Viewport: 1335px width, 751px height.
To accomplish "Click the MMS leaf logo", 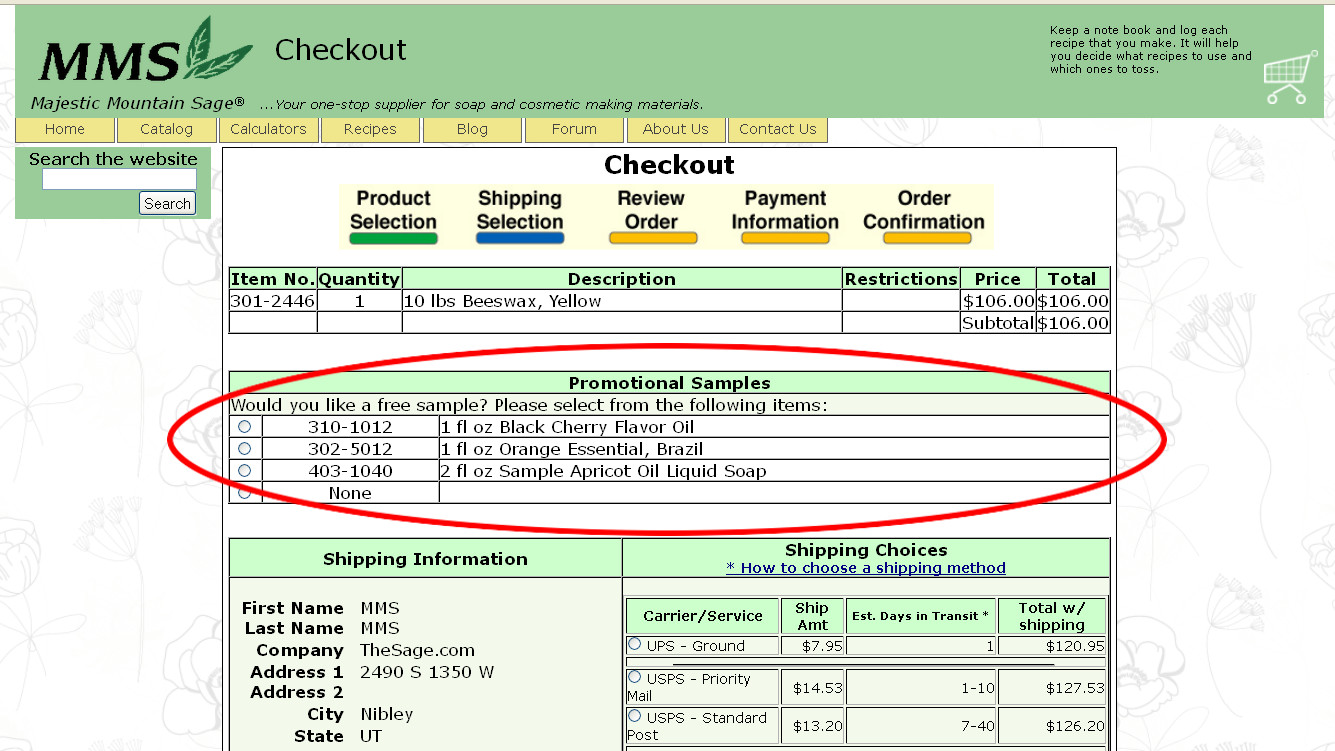I will pos(144,50).
